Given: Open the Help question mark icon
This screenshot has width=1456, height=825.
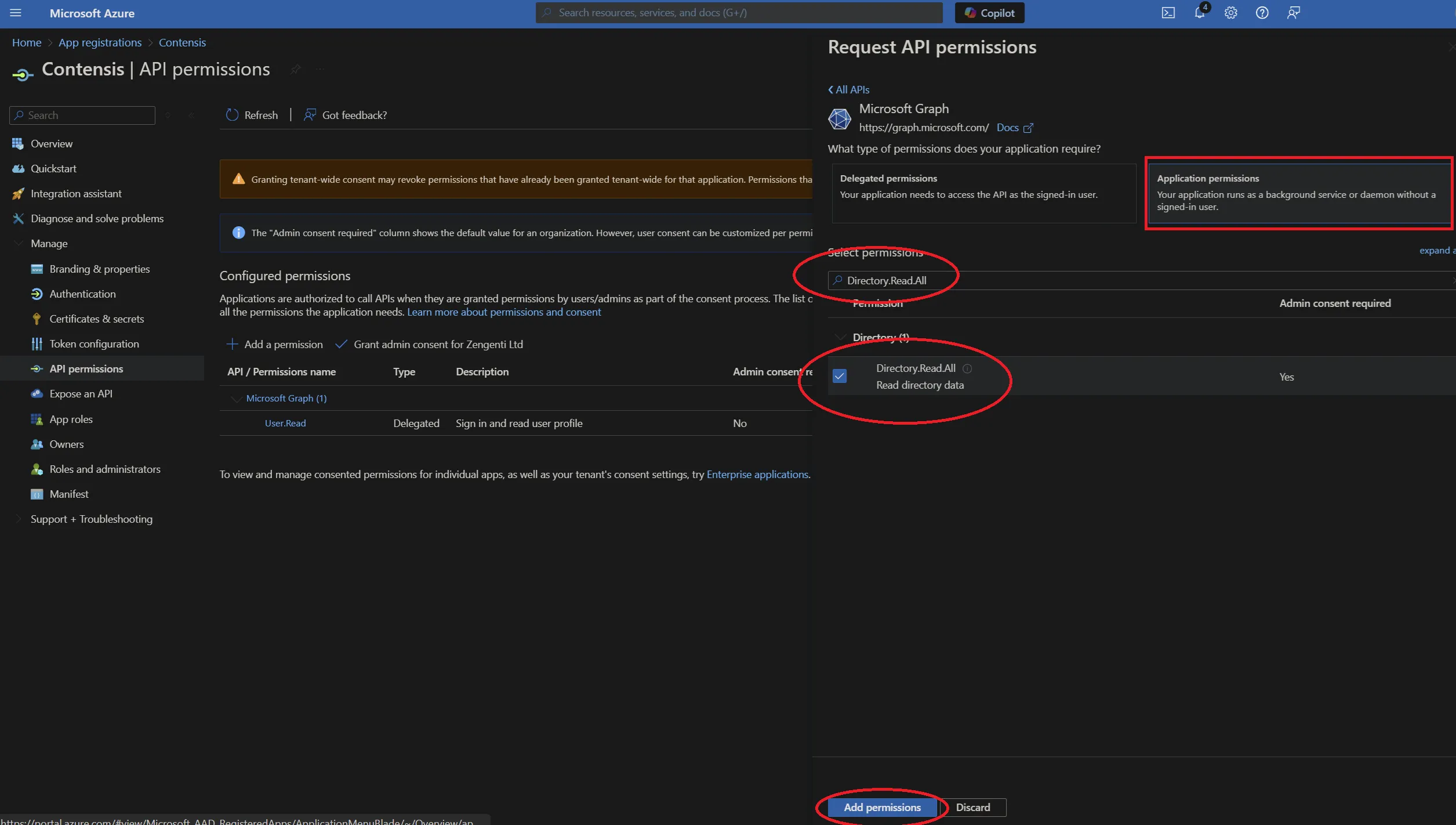Looking at the screenshot, I should pos(1262,13).
